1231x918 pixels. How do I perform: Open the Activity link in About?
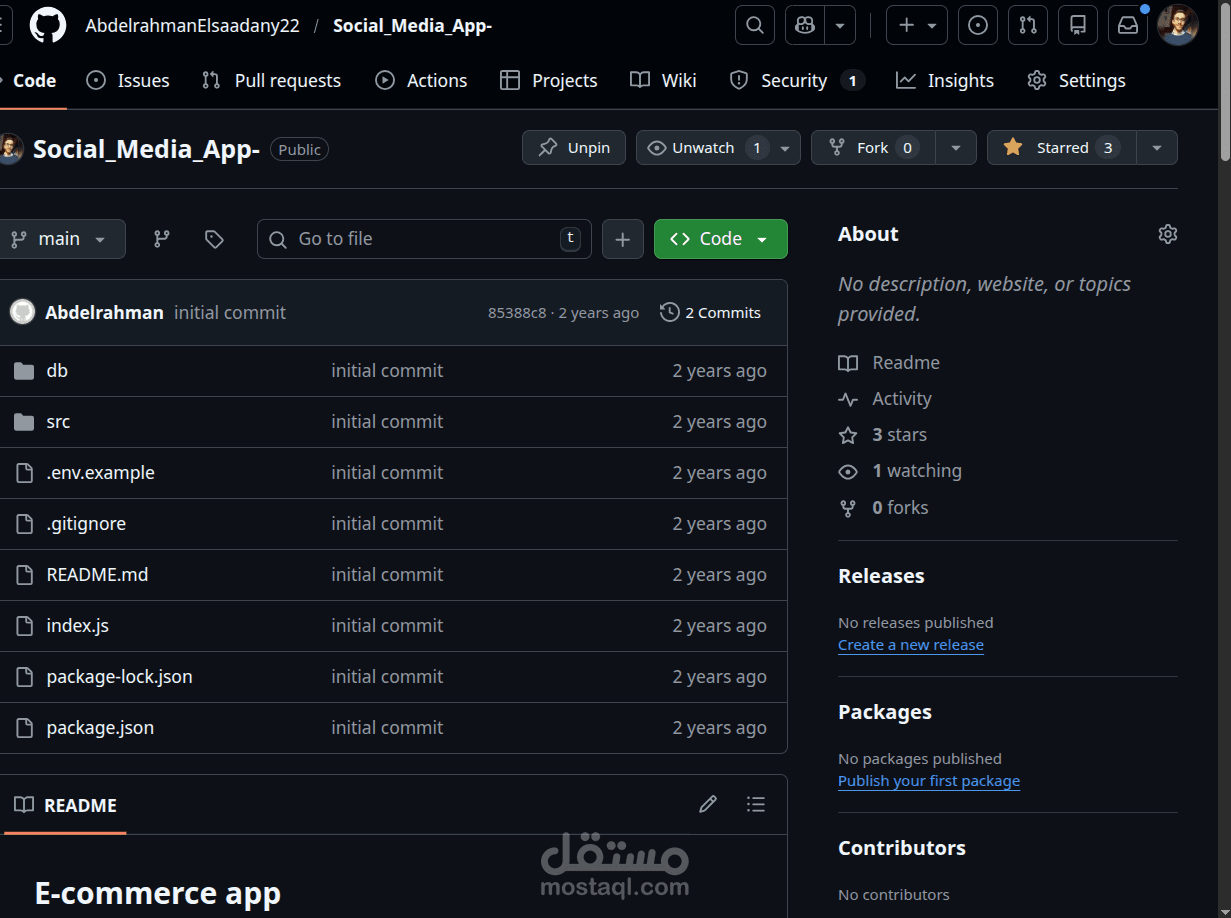pos(885,399)
